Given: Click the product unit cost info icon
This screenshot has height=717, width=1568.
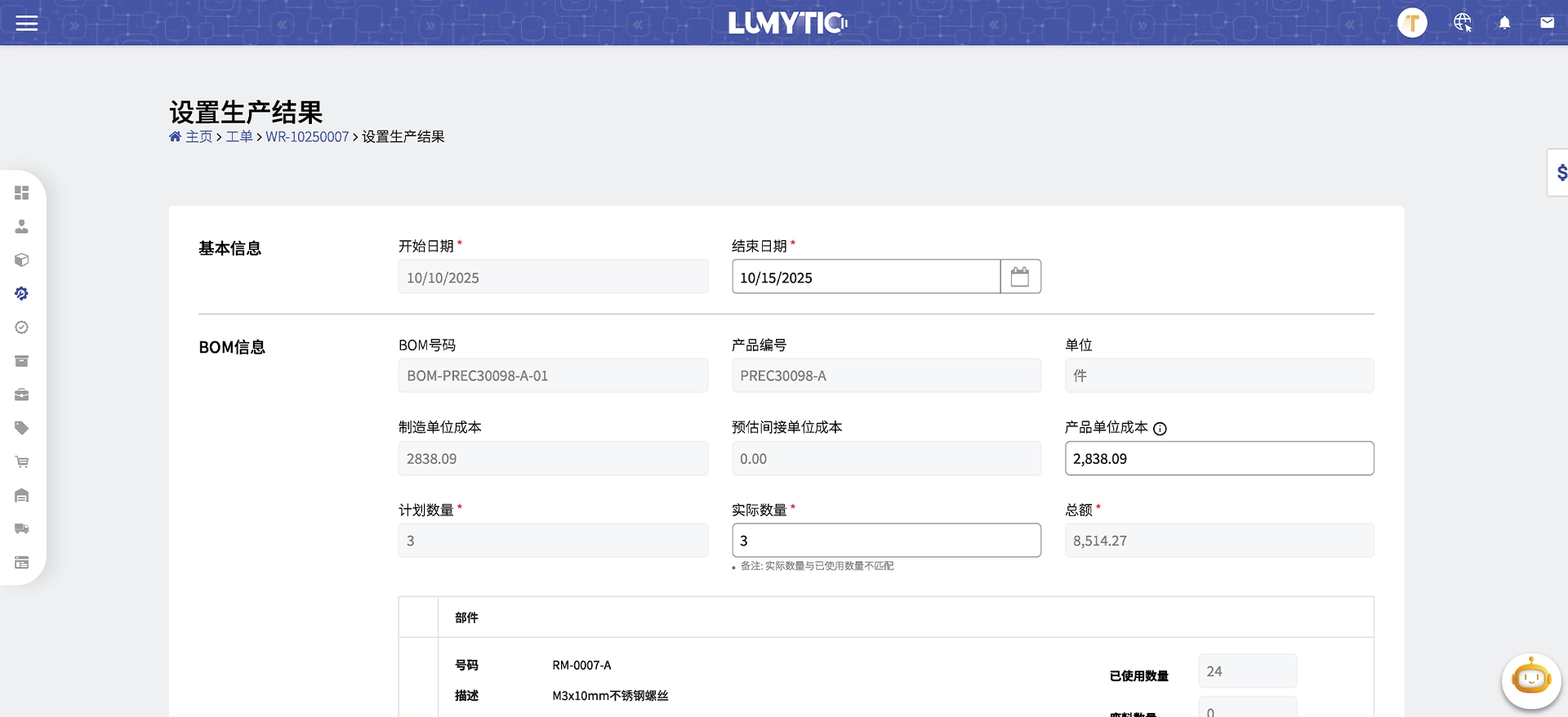Looking at the screenshot, I should click(x=1160, y=429).
